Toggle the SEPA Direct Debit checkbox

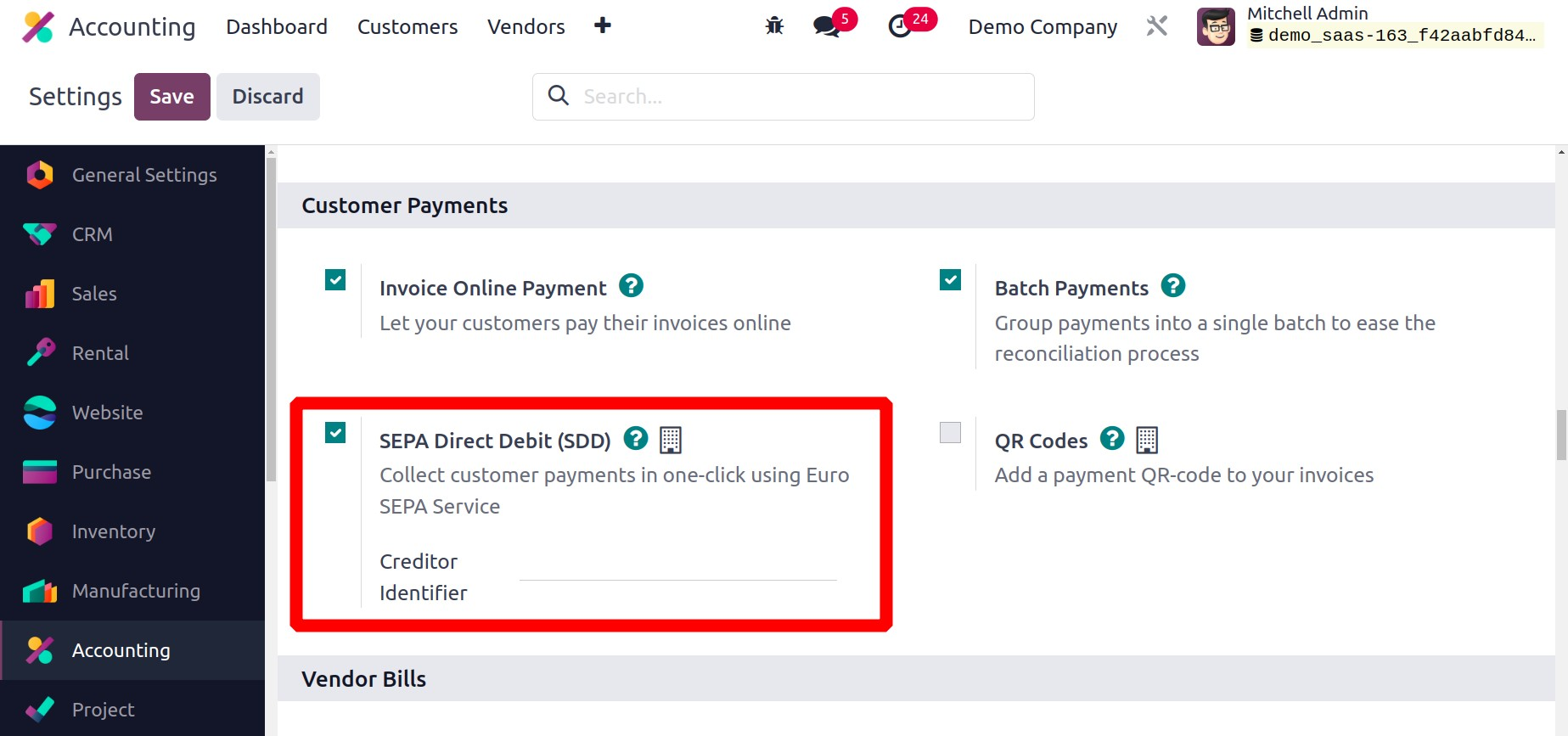pos(335,433)
